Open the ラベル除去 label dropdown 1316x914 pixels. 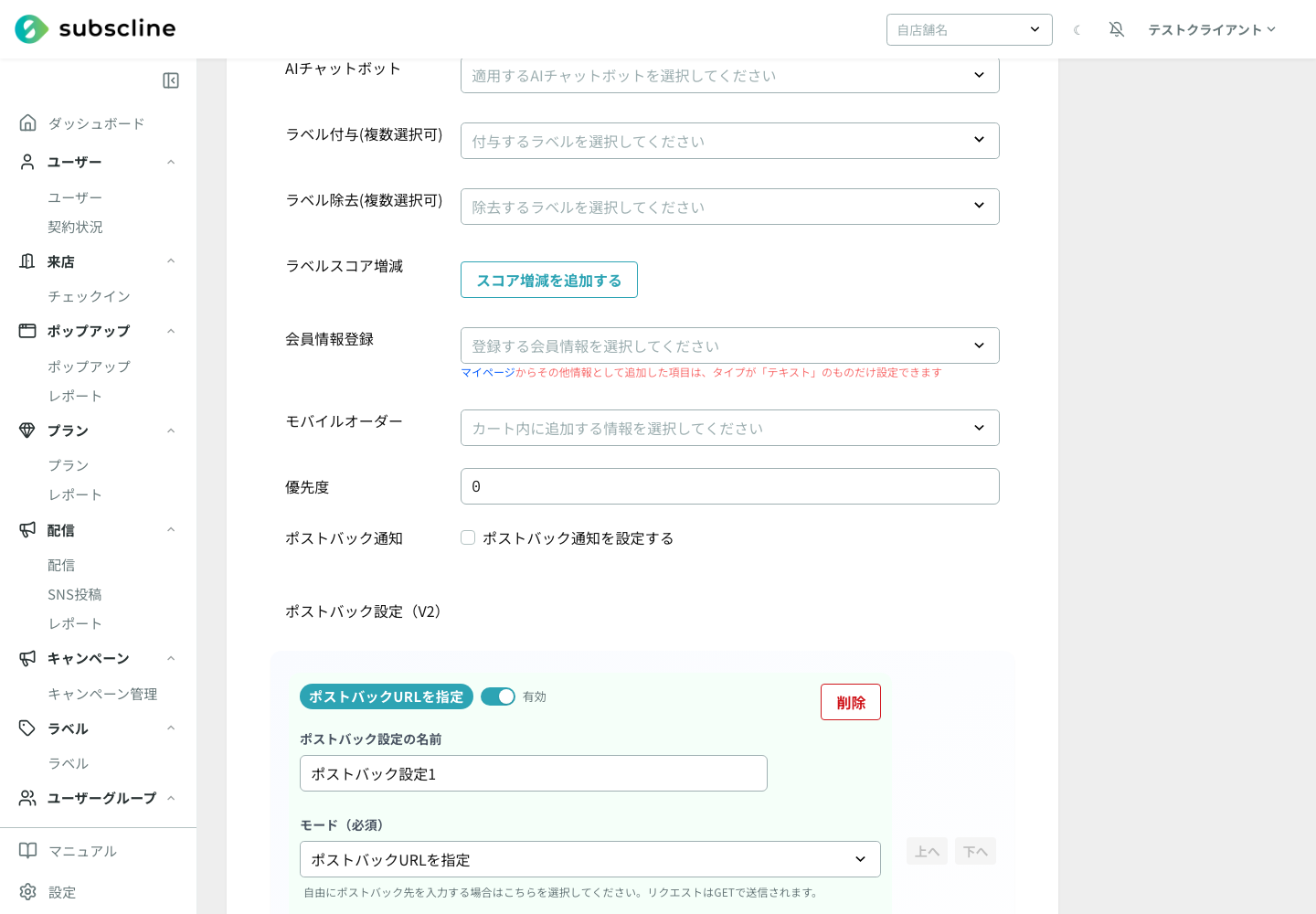[x=730, y=207]
